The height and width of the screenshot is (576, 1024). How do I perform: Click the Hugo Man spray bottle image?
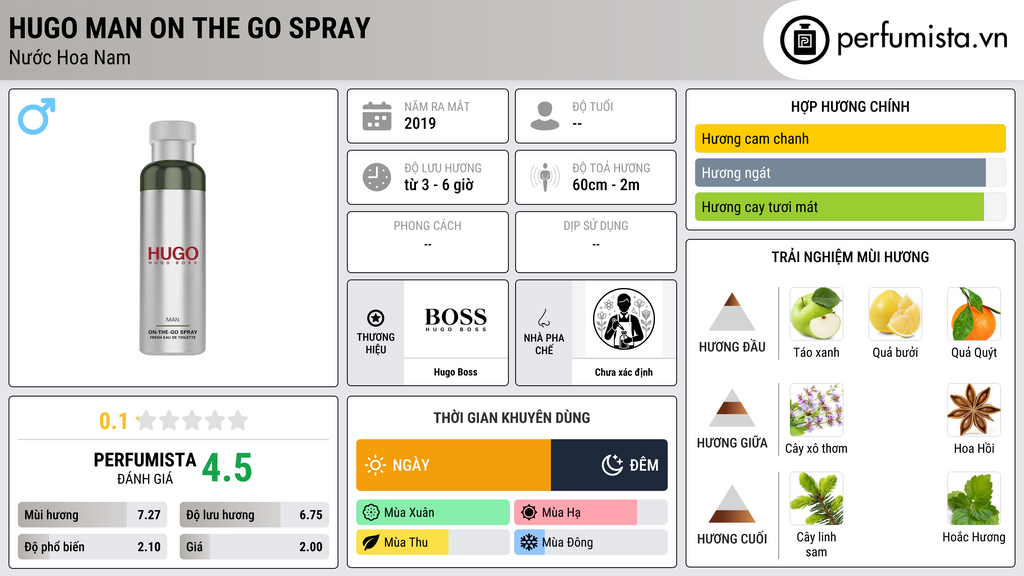[172, 238]
